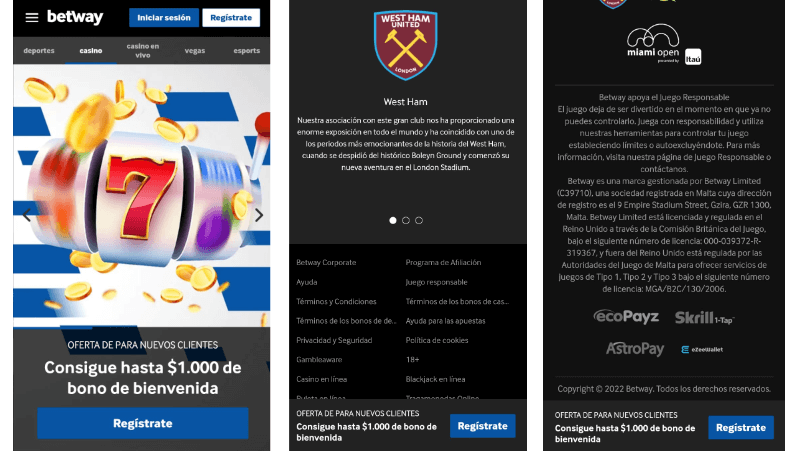This screenshot has height=451, width=800.
Task: Open the hamburger menu icon
Action: [32, 17]
